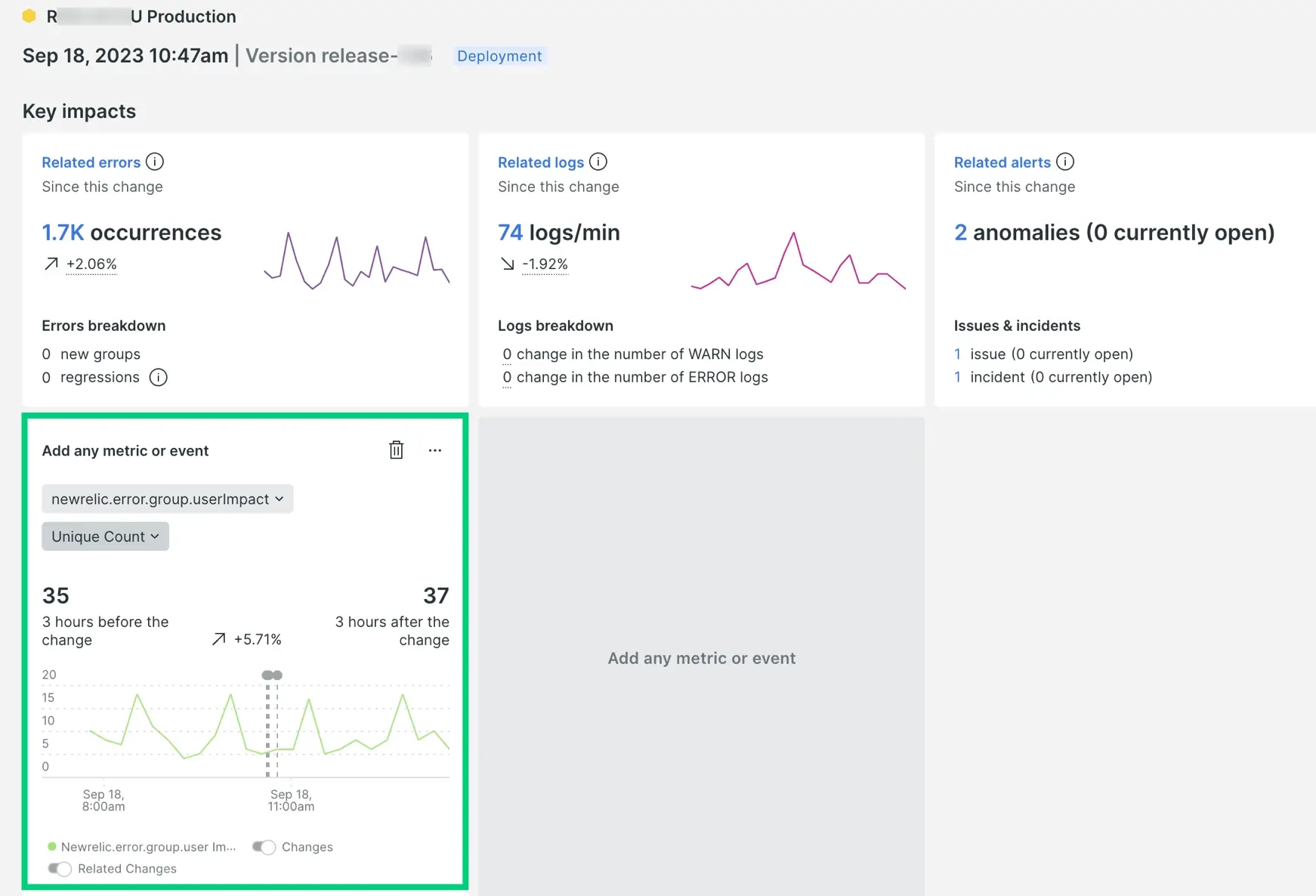Open the newrelic.error.group.userImpact dropdown

(168, 499)
